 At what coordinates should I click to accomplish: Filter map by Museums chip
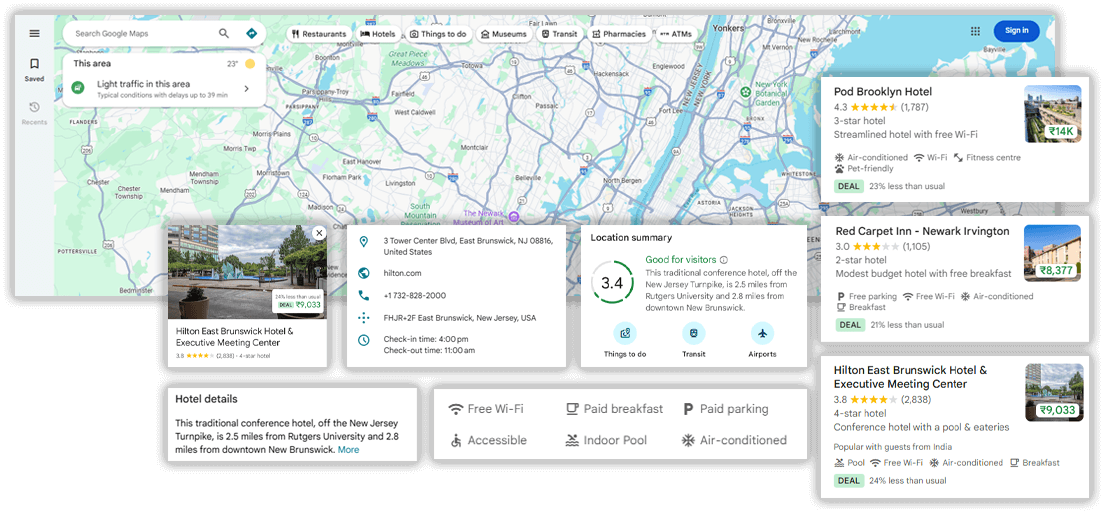pyautogui.click(x=503, y=34)
